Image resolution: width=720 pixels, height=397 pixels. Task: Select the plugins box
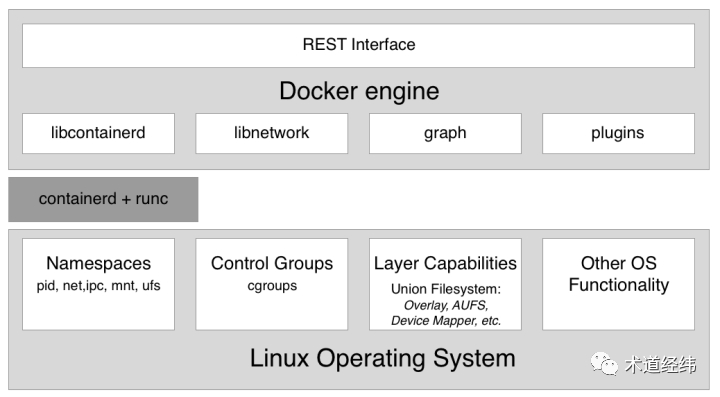618,133
